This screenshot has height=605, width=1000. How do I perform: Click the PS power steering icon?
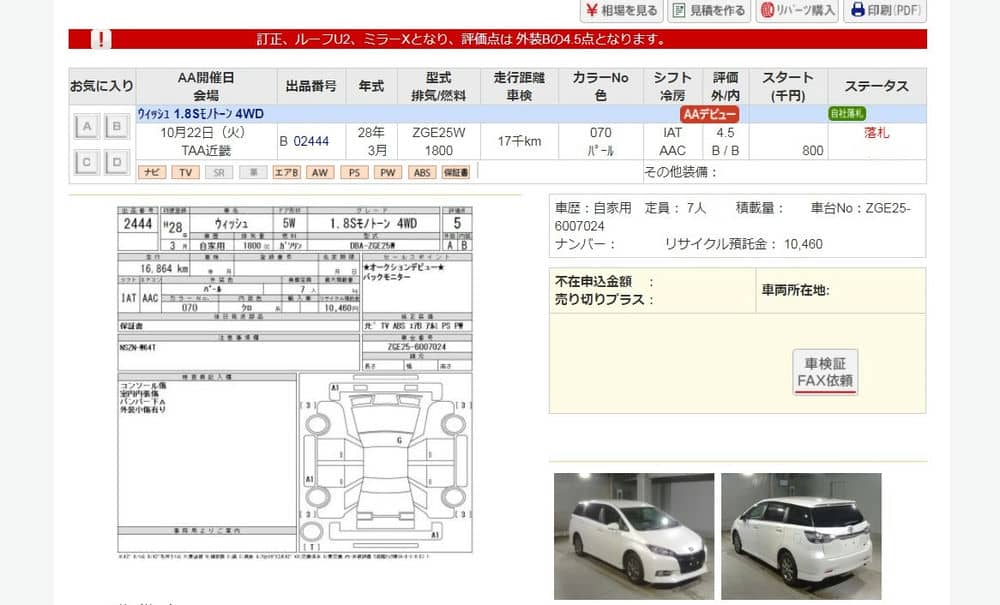[355, 172]
